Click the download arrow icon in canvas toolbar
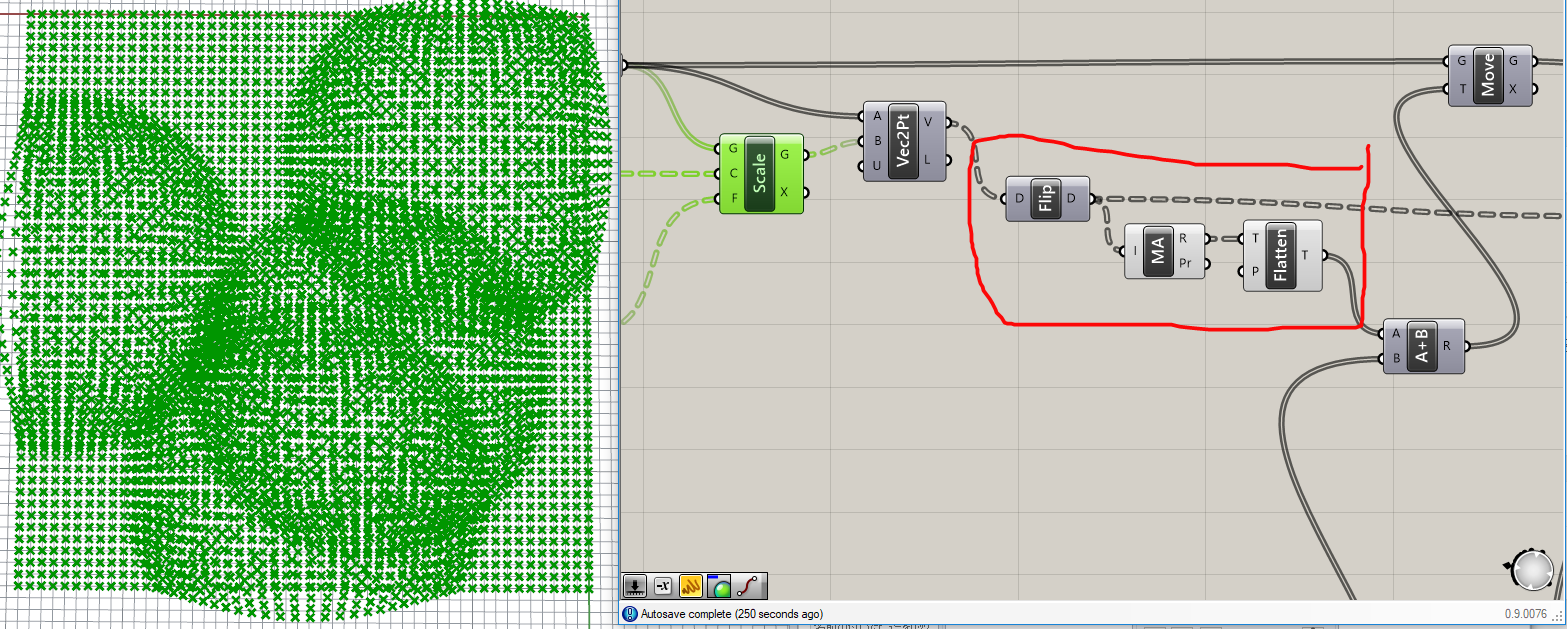 coord(635,586)
